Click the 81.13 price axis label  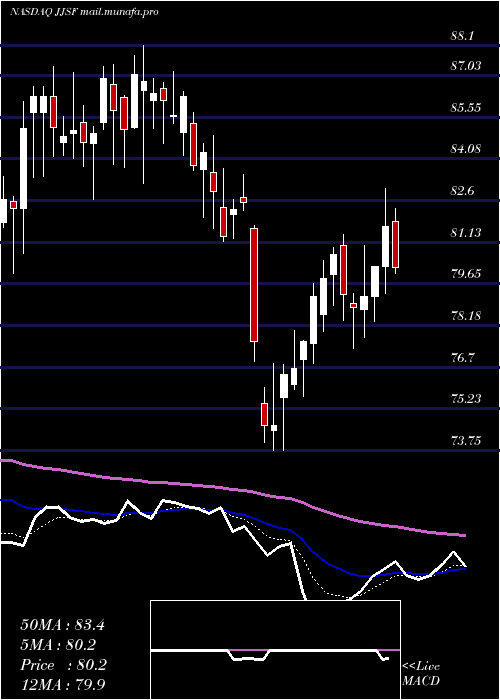point(466,233)
